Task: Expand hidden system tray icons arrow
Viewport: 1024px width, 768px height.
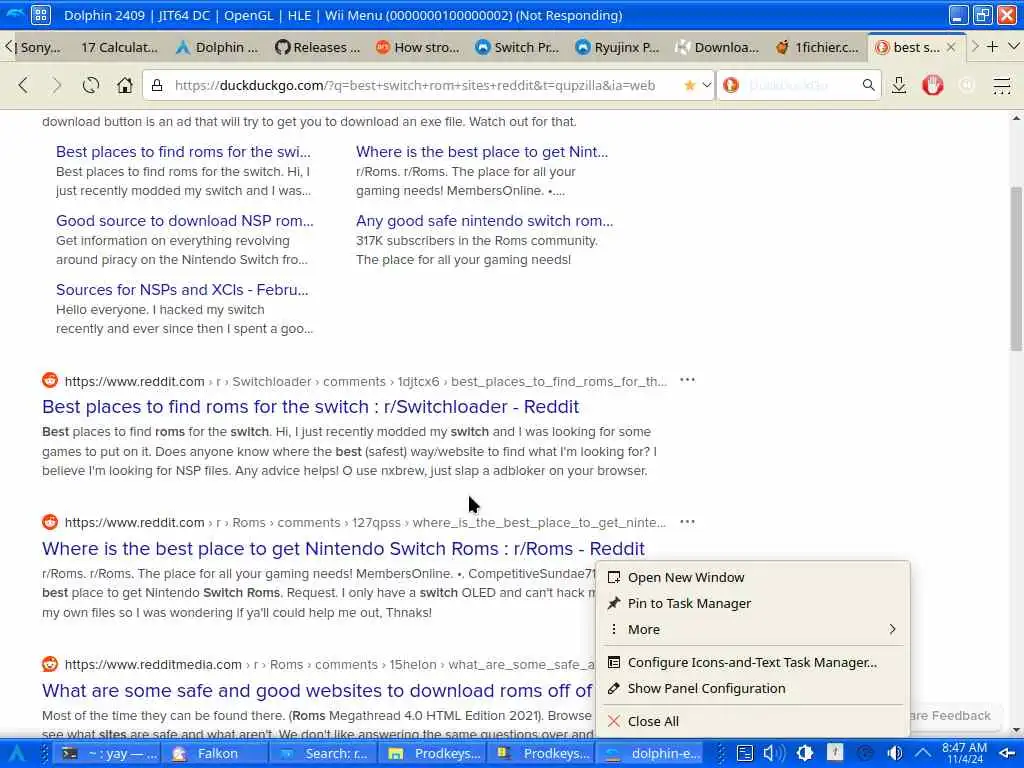Action: pyautogui.click(x=922, y=754)
